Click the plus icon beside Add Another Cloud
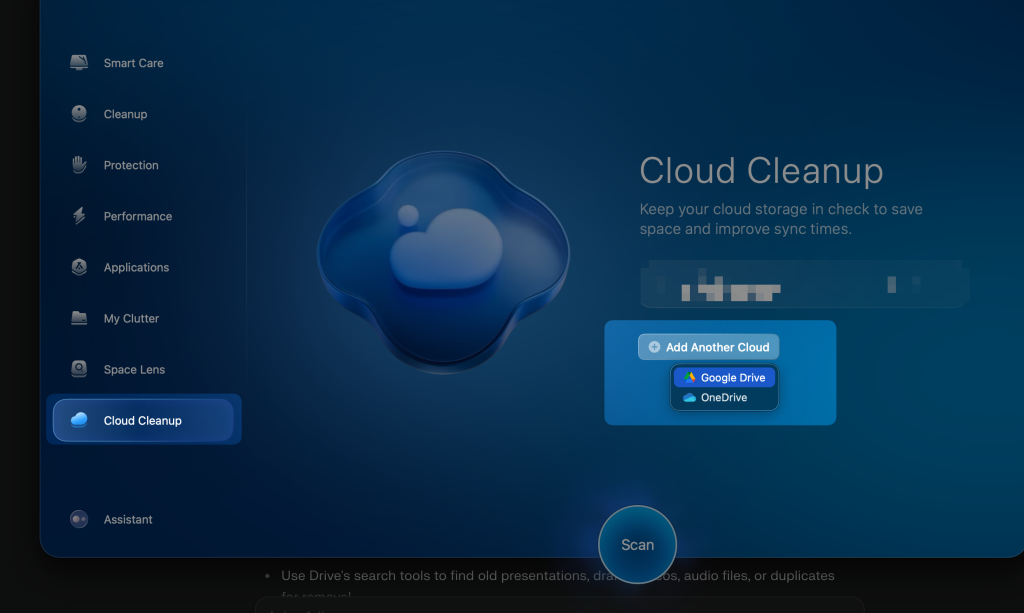The image size is (1024, 613). pyautogui.click(x=654, y=347)
